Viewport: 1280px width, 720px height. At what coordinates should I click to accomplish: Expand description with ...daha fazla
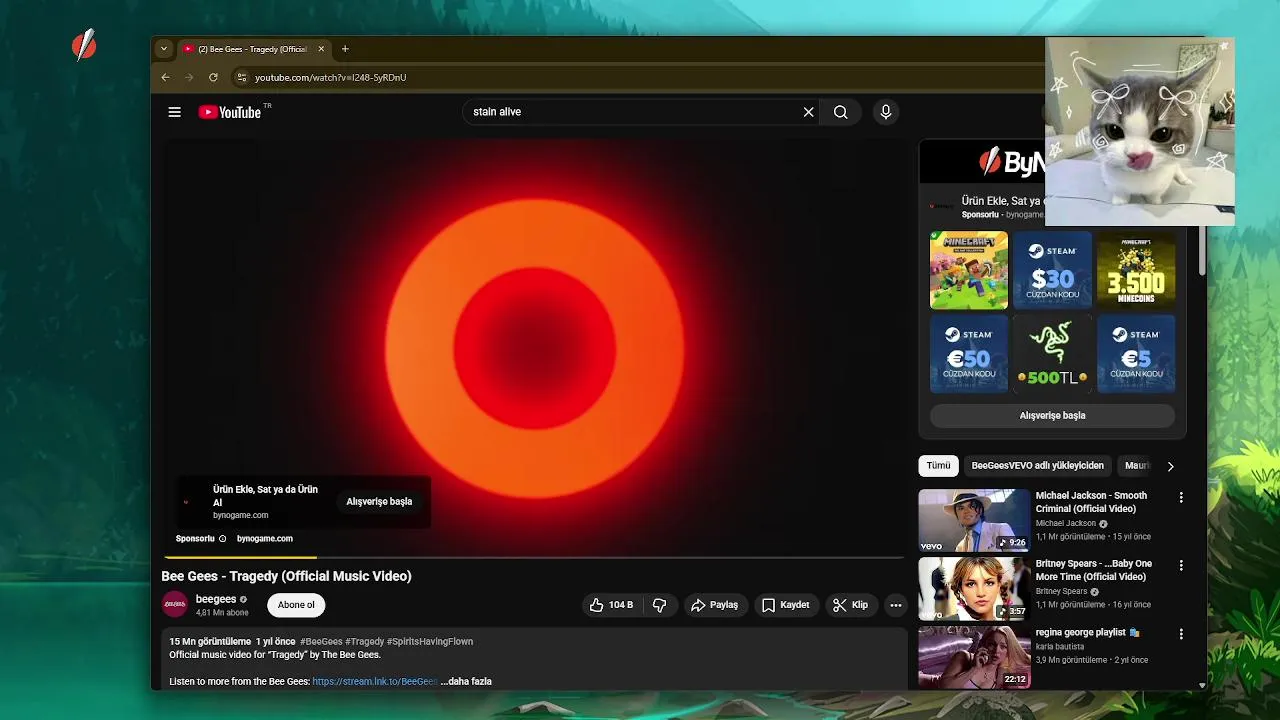466,682
